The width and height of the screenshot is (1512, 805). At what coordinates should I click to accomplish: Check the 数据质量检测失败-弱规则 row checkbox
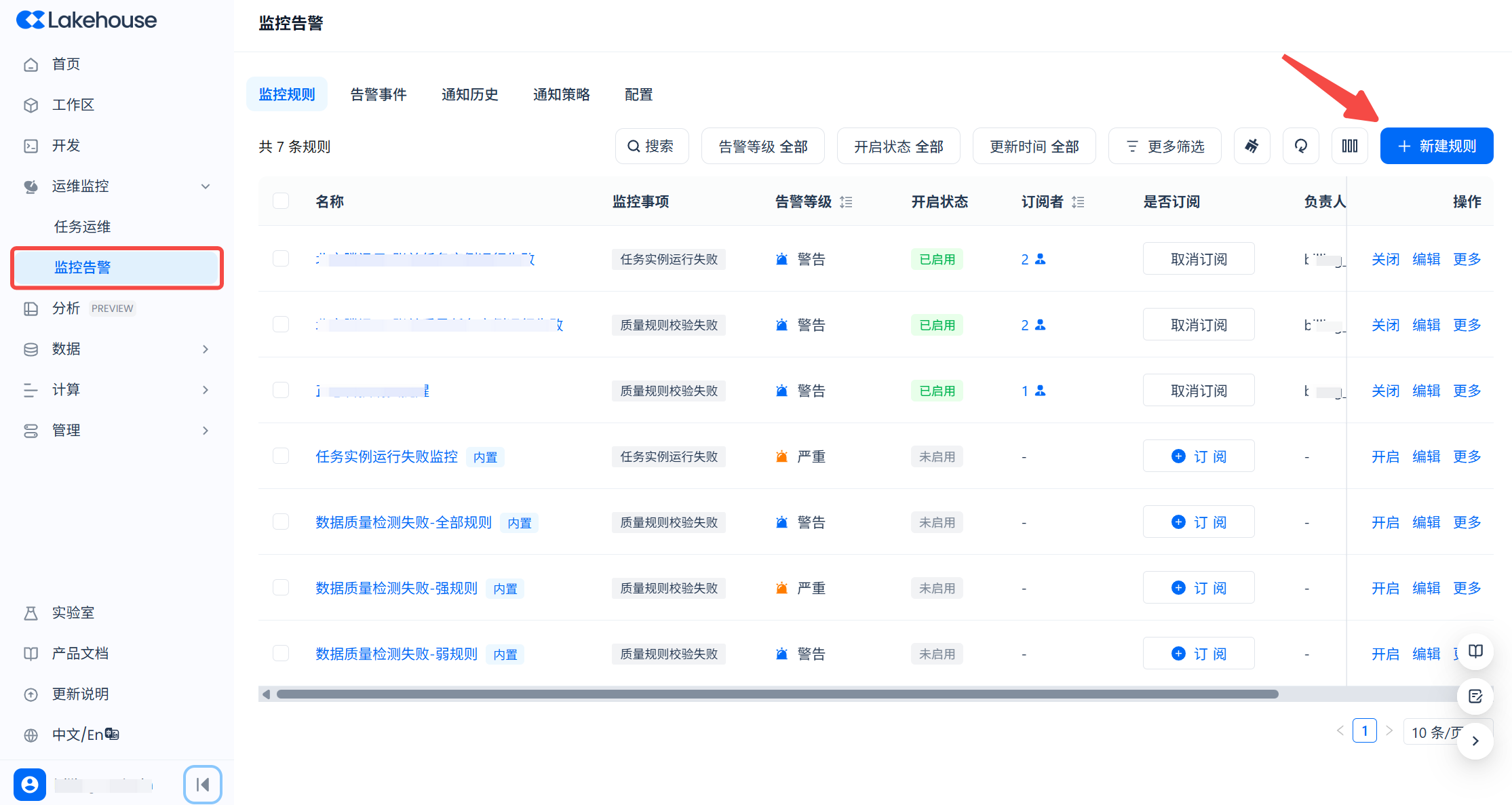[281, 653]
